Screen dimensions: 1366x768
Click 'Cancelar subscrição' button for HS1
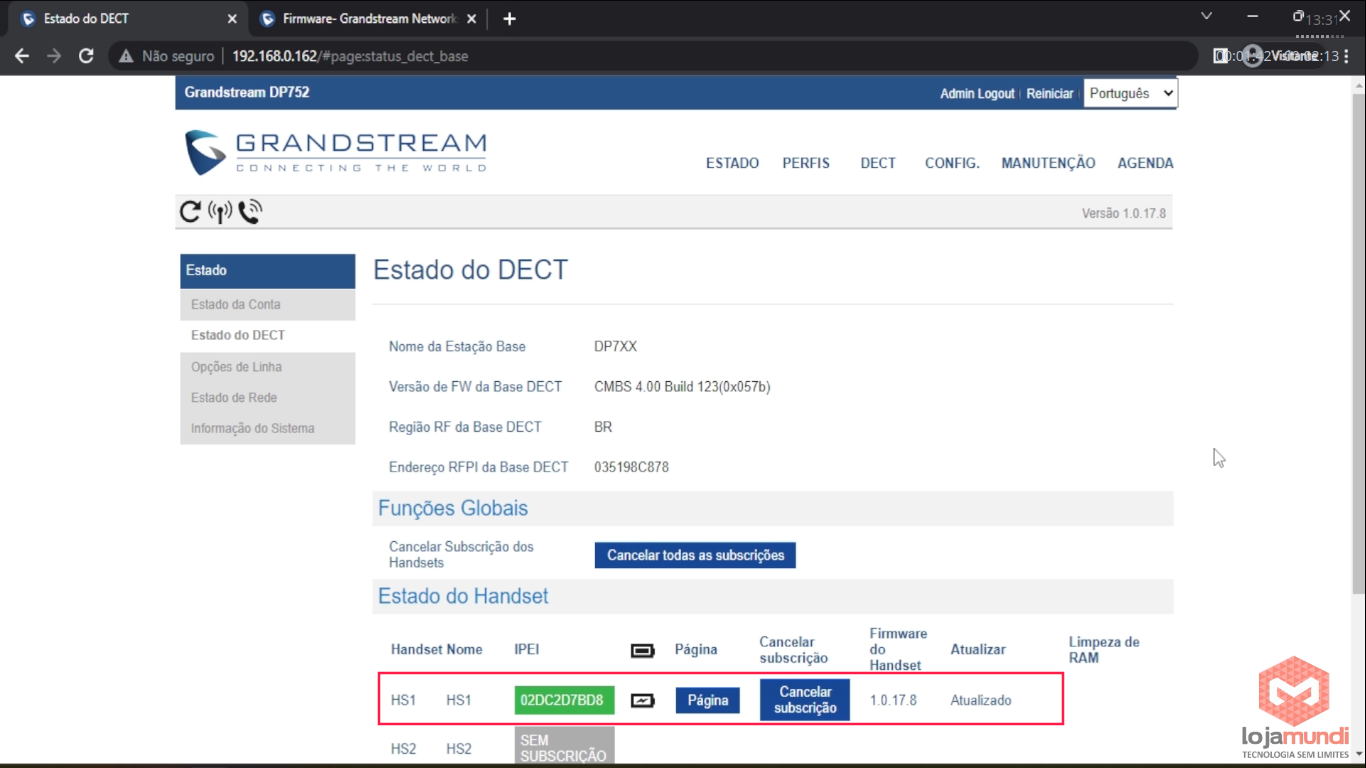click(805, 700)
